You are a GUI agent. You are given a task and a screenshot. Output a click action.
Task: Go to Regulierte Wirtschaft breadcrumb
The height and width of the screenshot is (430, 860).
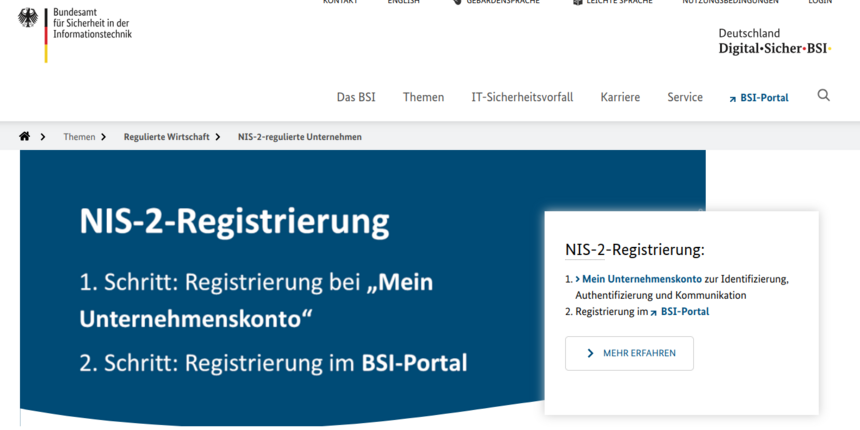(166, 136)
